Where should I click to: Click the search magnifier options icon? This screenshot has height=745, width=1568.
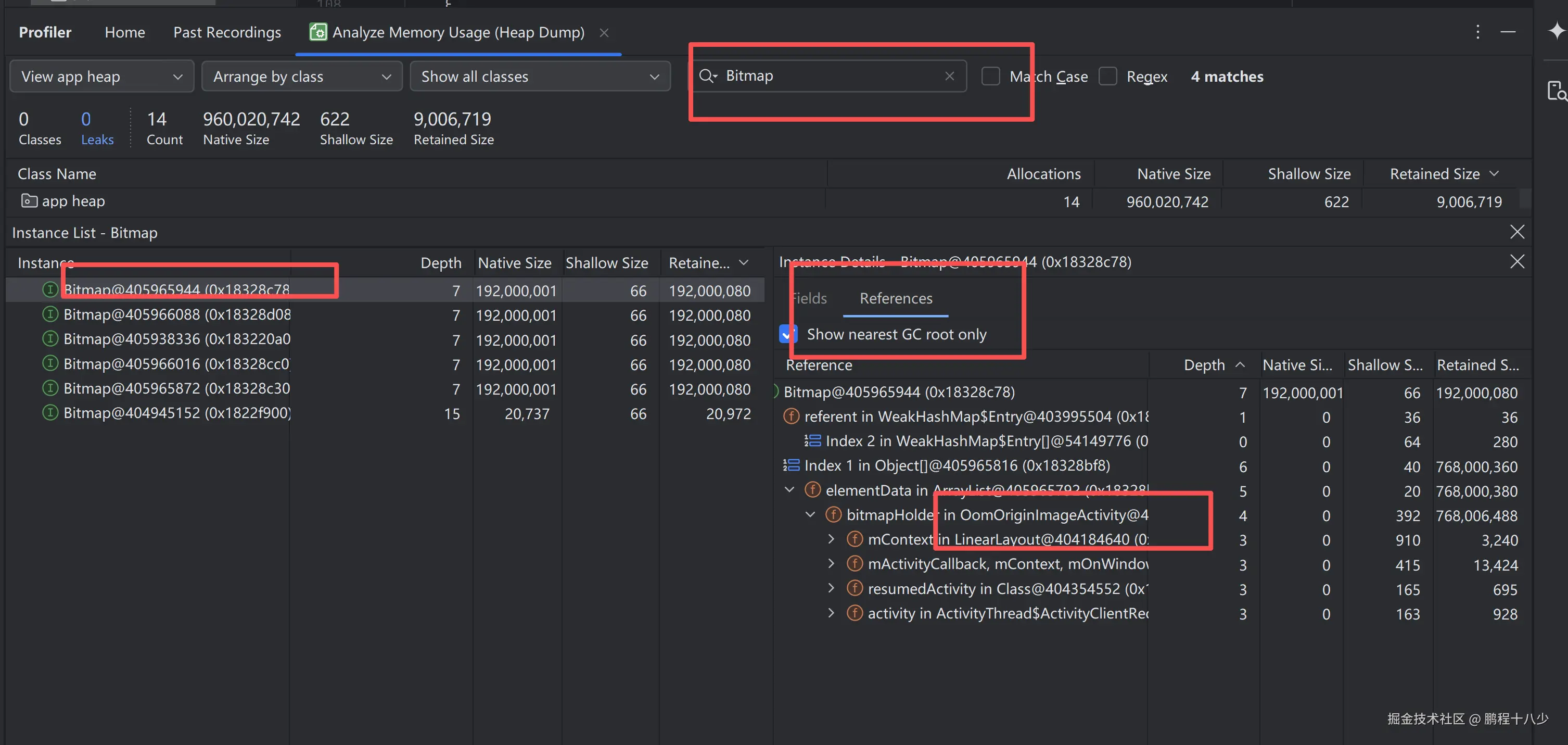coord(707,76)
